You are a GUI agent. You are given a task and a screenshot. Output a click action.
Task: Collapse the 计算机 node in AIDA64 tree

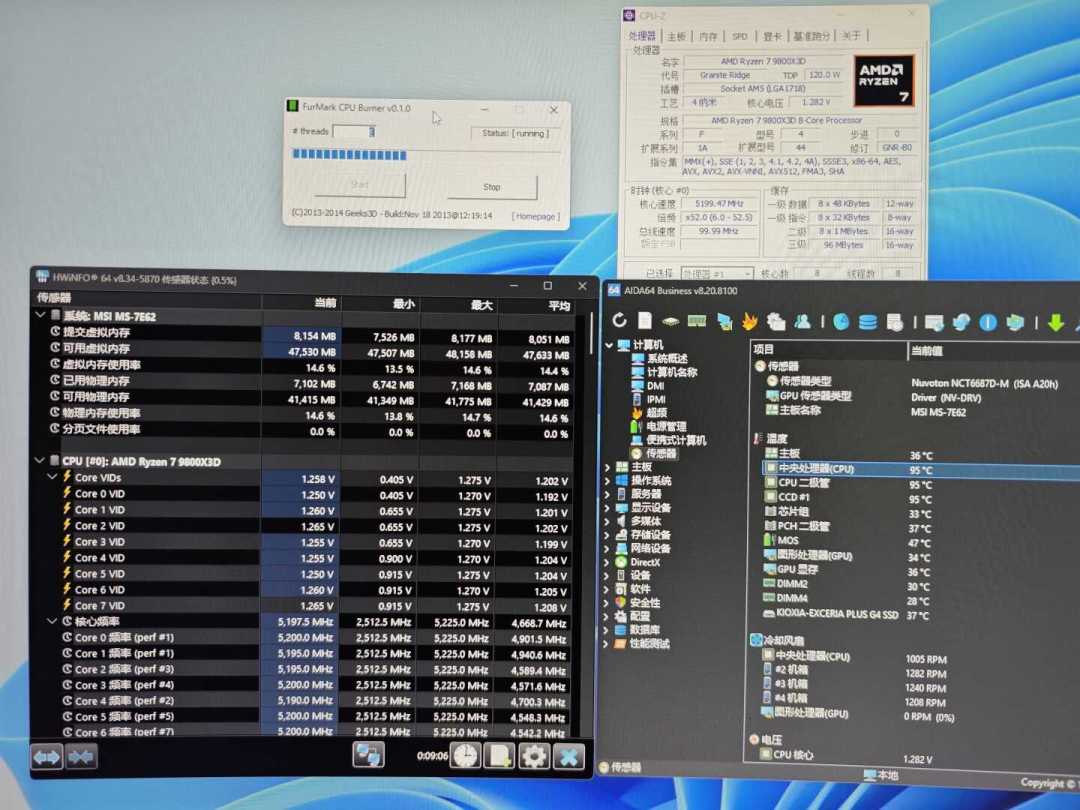pyautogui.click(x=609, y=344)
